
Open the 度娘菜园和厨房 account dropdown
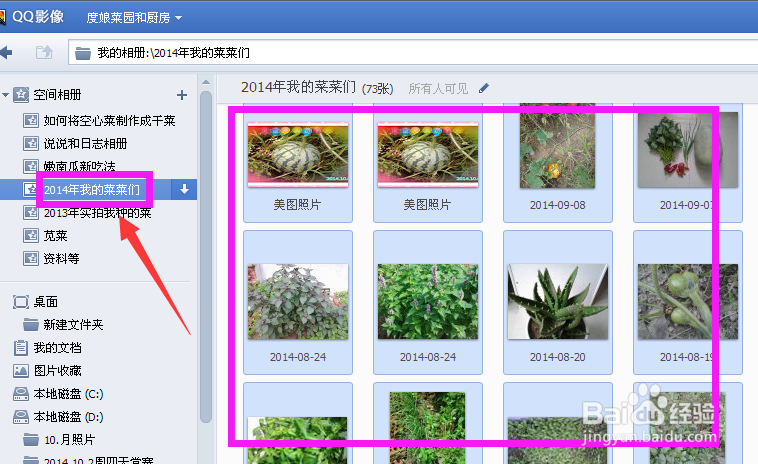pyautogui.click(x=134, y=18)
